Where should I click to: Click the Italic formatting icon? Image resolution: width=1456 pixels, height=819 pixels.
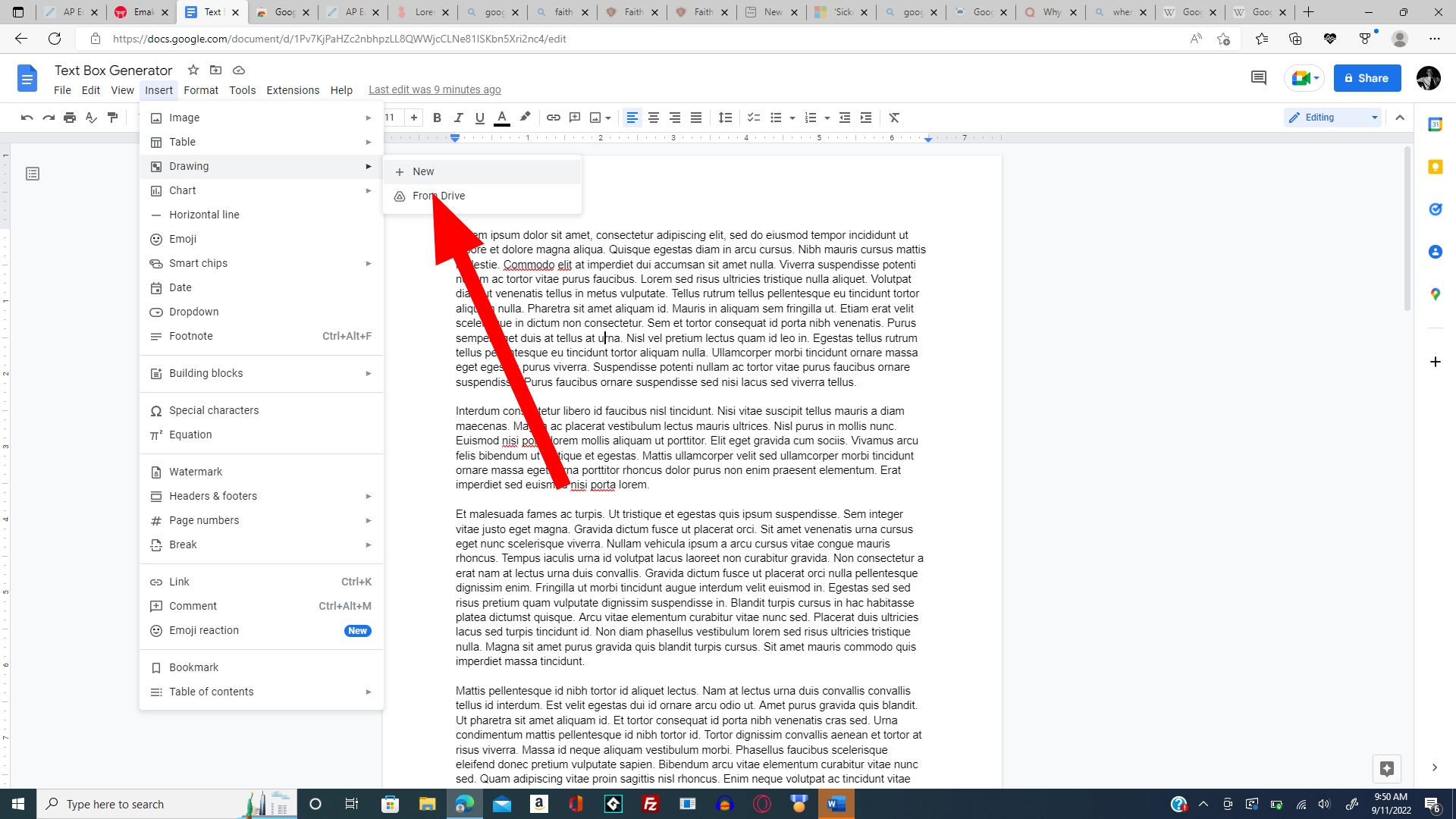(458, 117)
